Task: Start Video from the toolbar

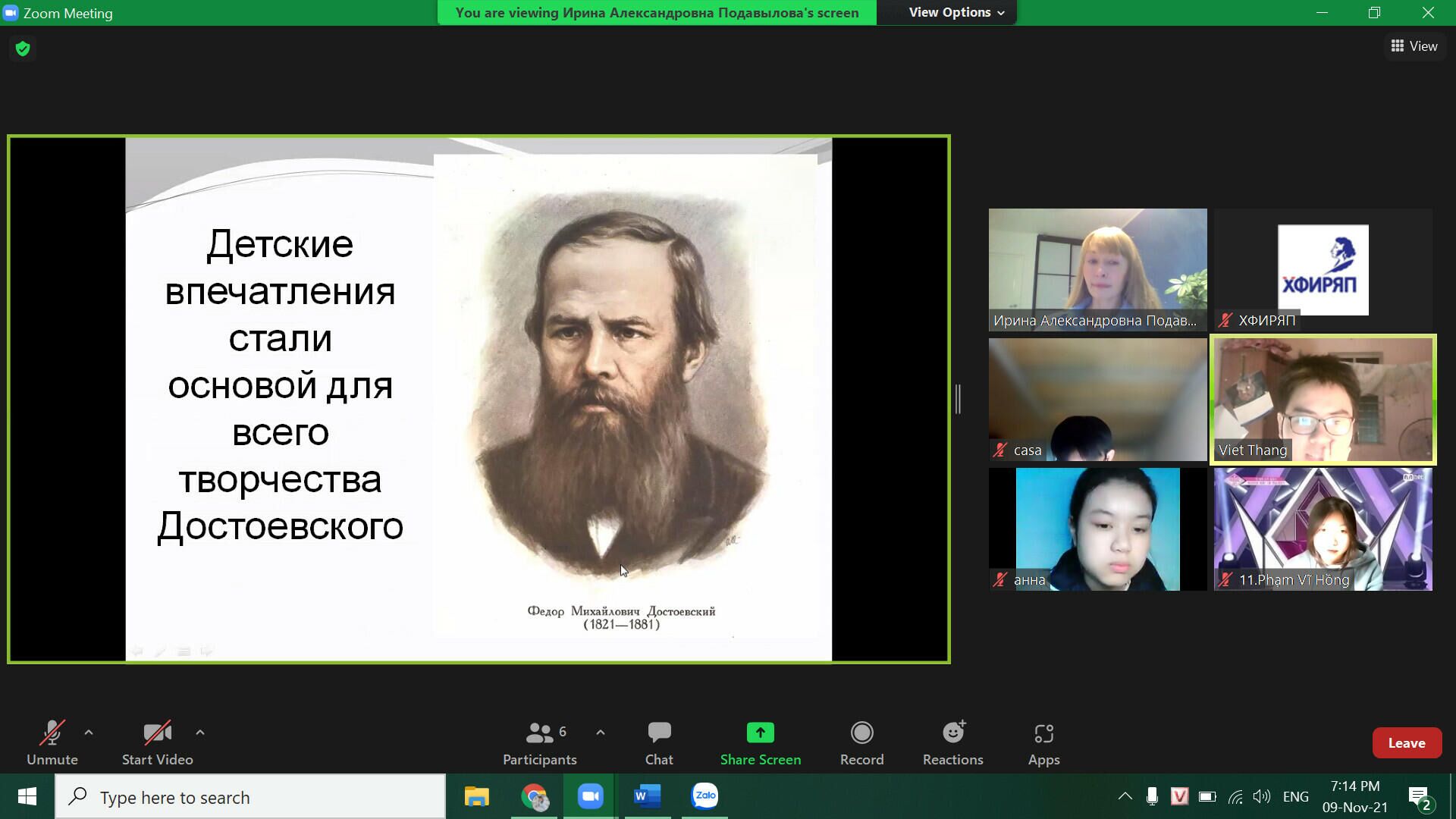Action: [157, 742]
